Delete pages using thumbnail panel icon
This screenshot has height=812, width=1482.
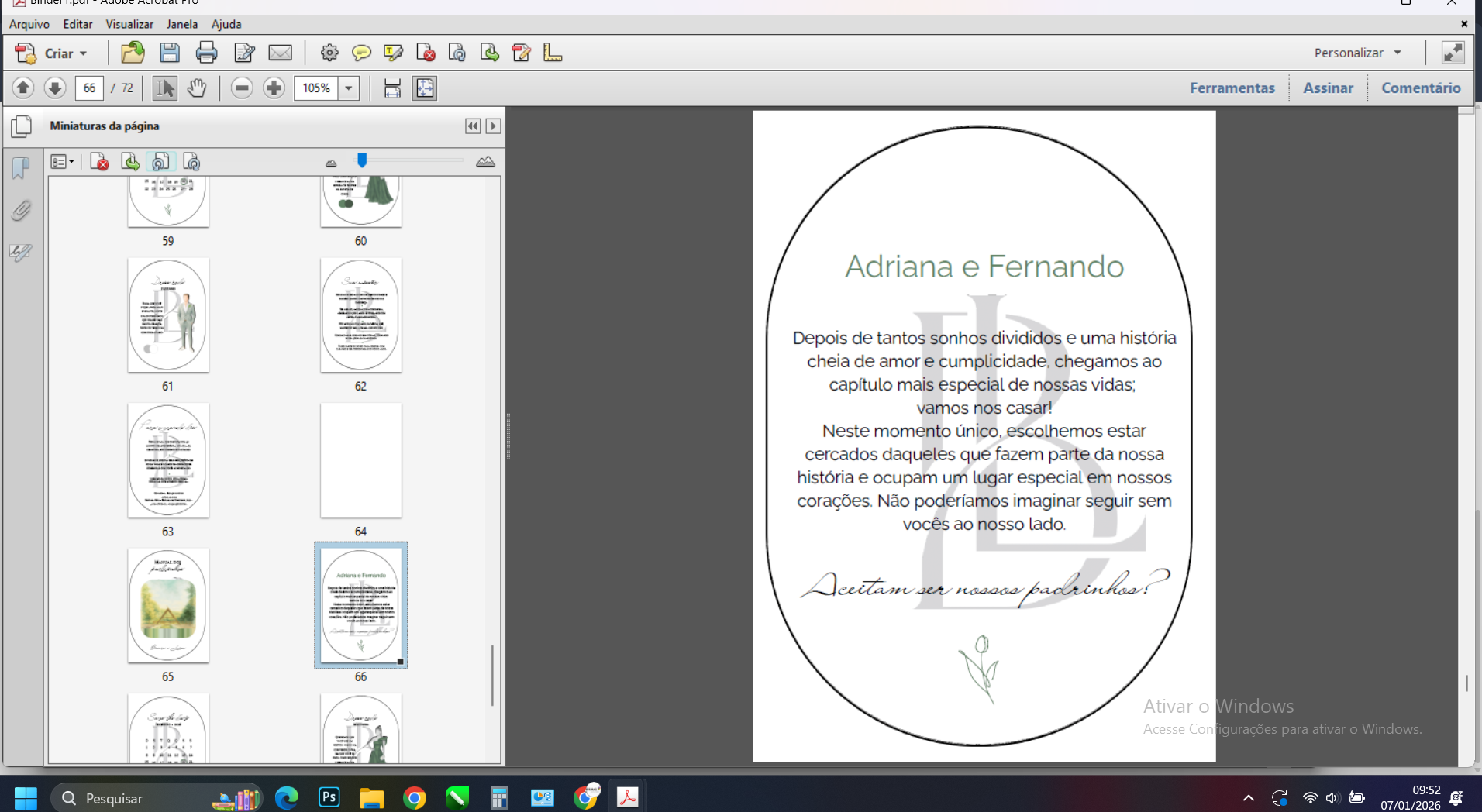point(99,162)
